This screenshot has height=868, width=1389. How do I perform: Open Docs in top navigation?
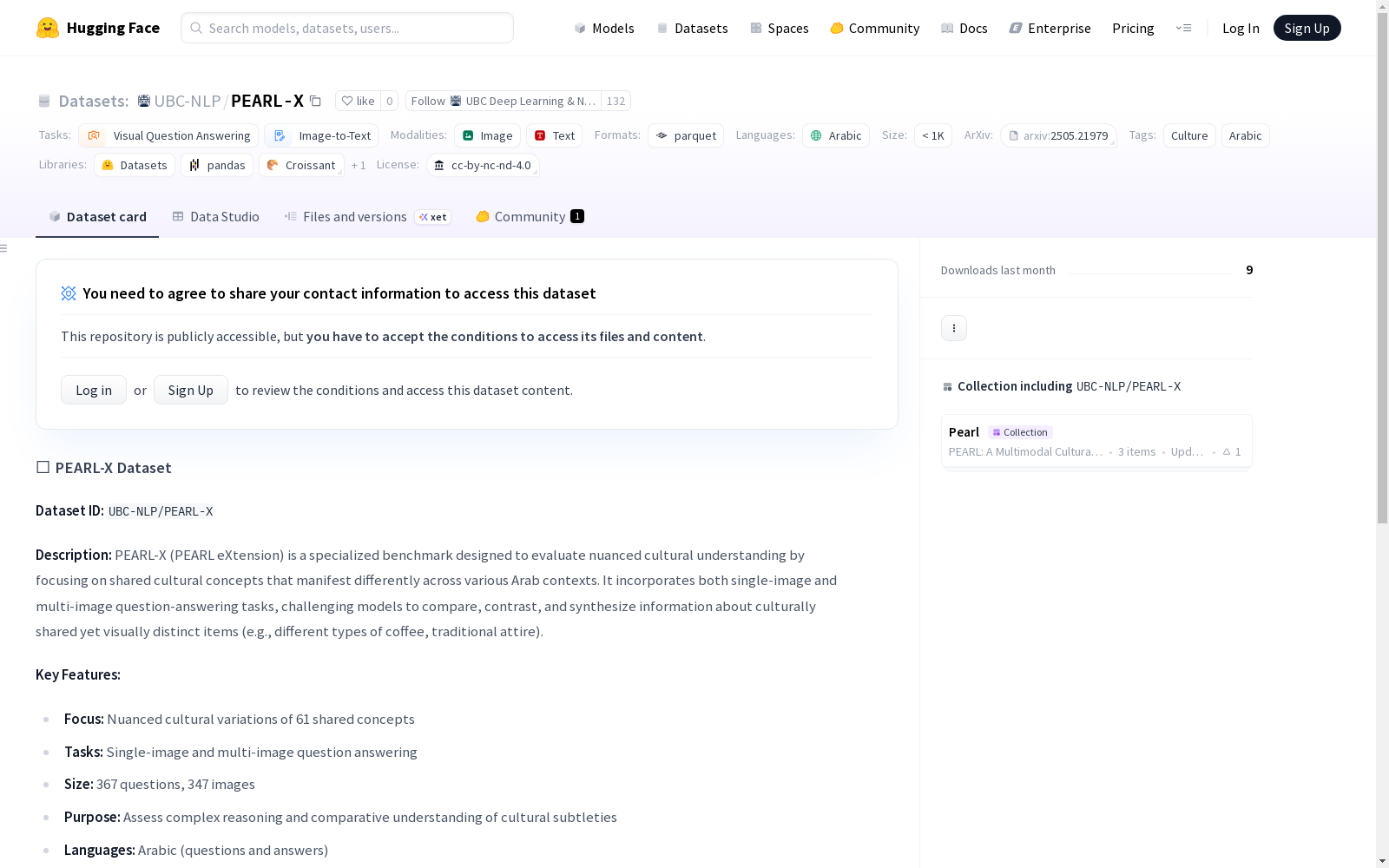click(964, 28)
